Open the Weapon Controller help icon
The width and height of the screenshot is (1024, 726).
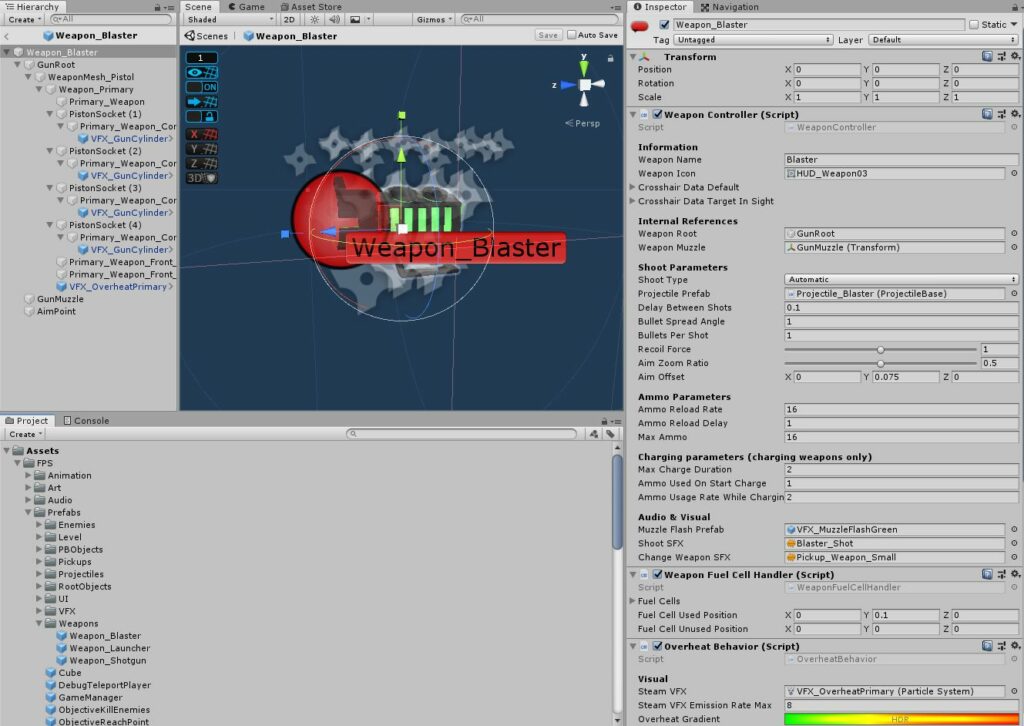pyautogui.click(x=987, y=114)
